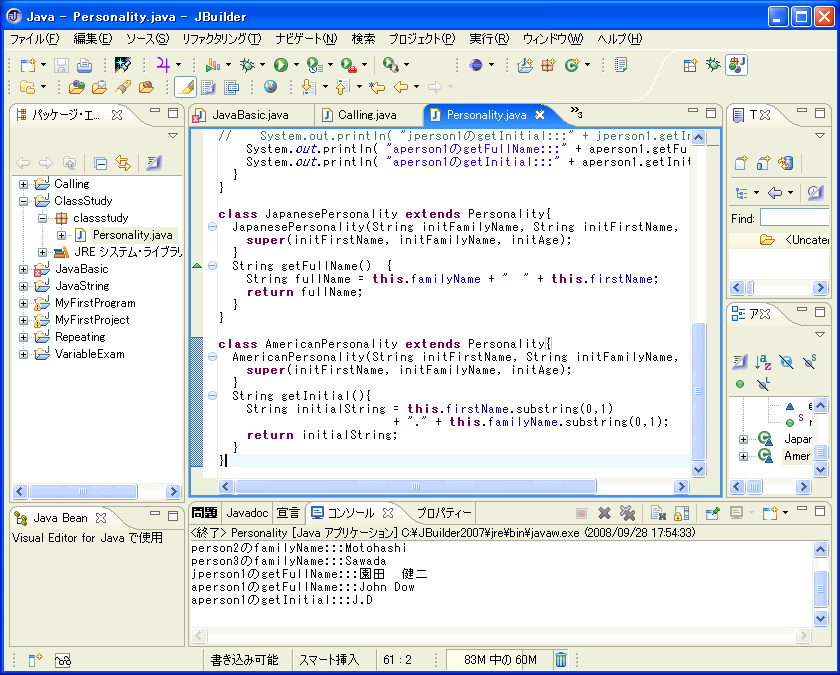Run garbage collection via trash can icon
Viewport: 840px width, 675px height.
(x=561, y=660)
